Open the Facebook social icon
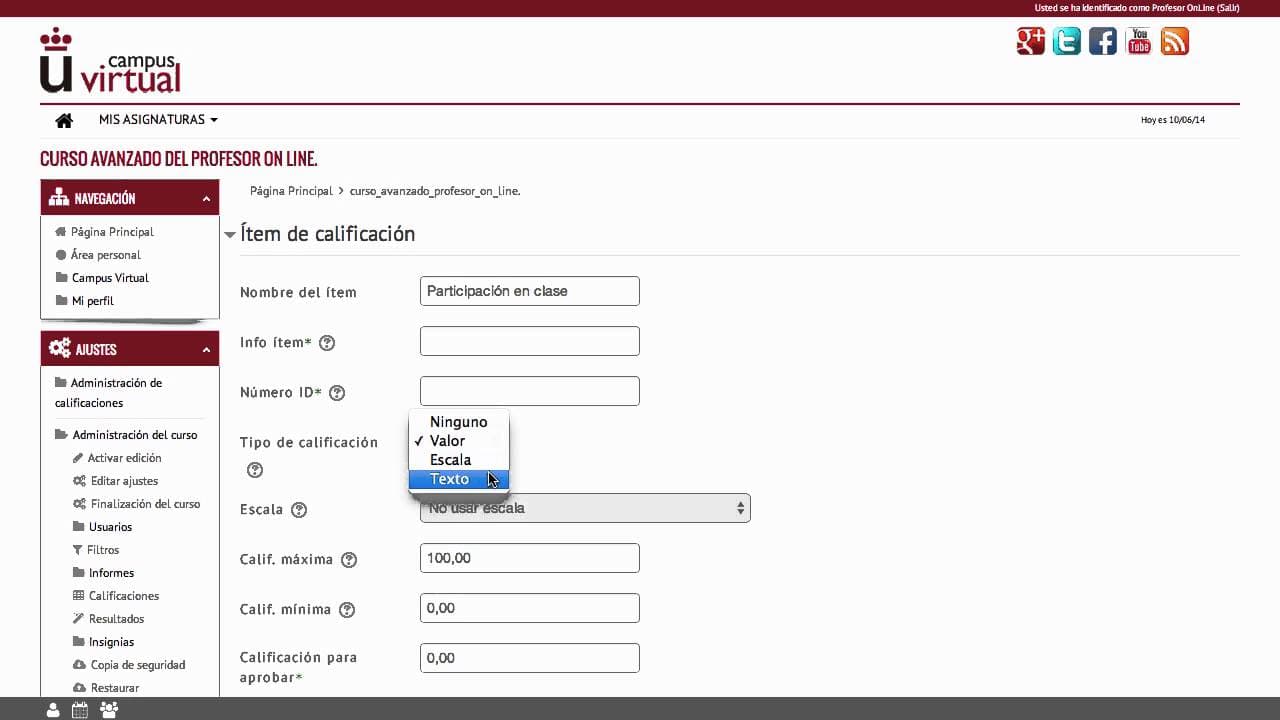 tap(1103, 41)
